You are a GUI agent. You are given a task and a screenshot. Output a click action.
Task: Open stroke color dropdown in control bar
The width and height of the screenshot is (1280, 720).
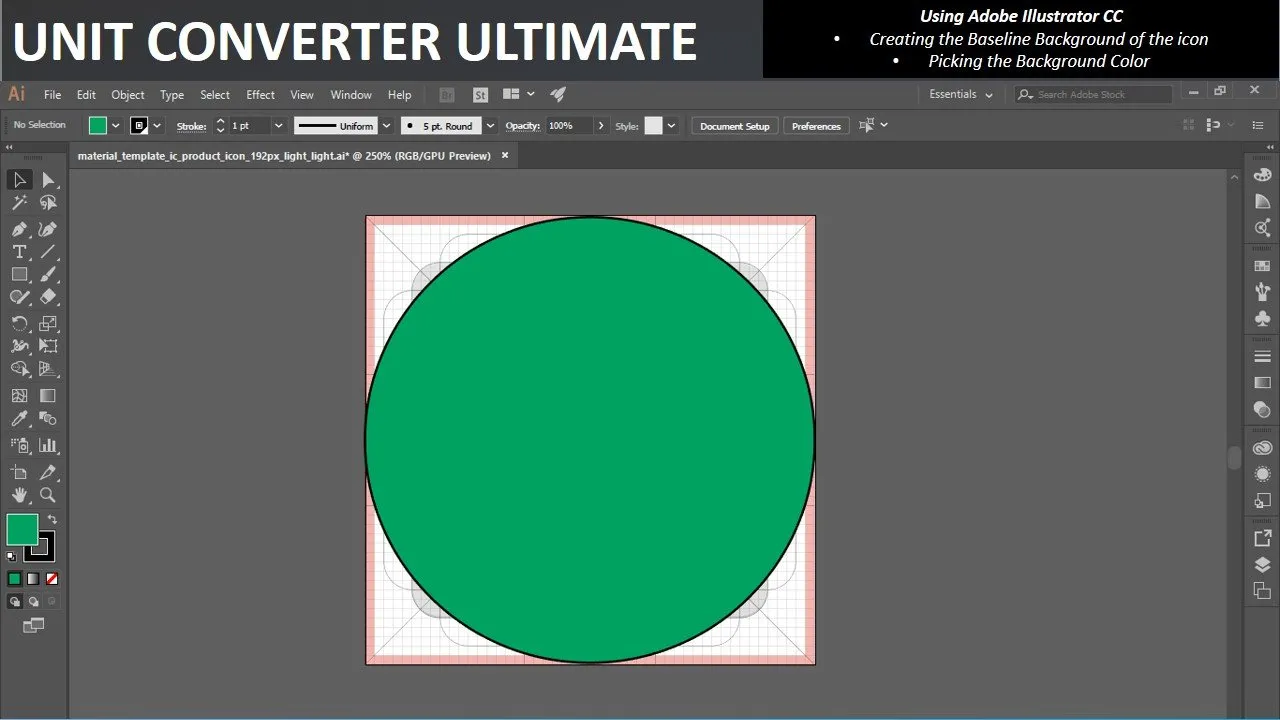157,126
